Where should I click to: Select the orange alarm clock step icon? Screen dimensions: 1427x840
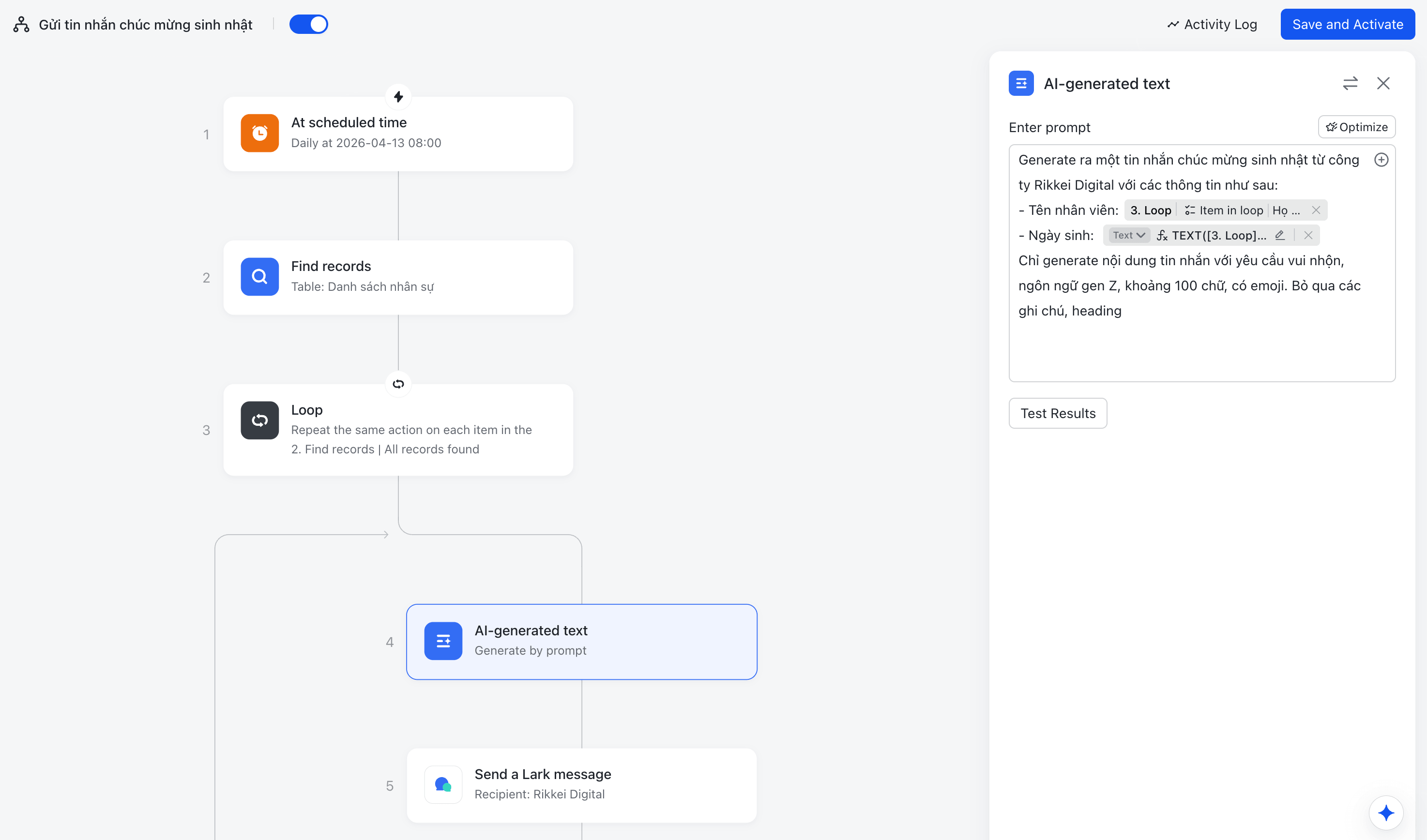pos(260,134)
